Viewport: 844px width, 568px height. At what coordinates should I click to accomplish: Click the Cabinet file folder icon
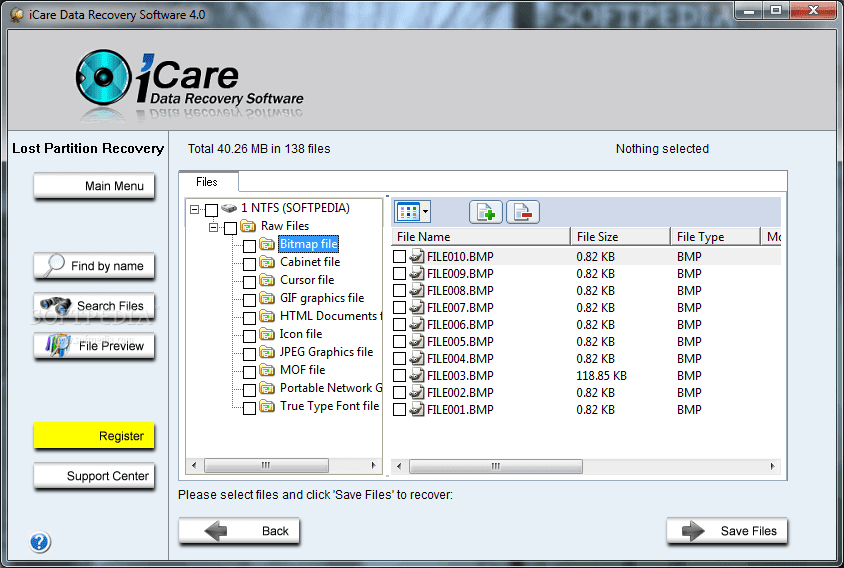(x=267, y=262)
